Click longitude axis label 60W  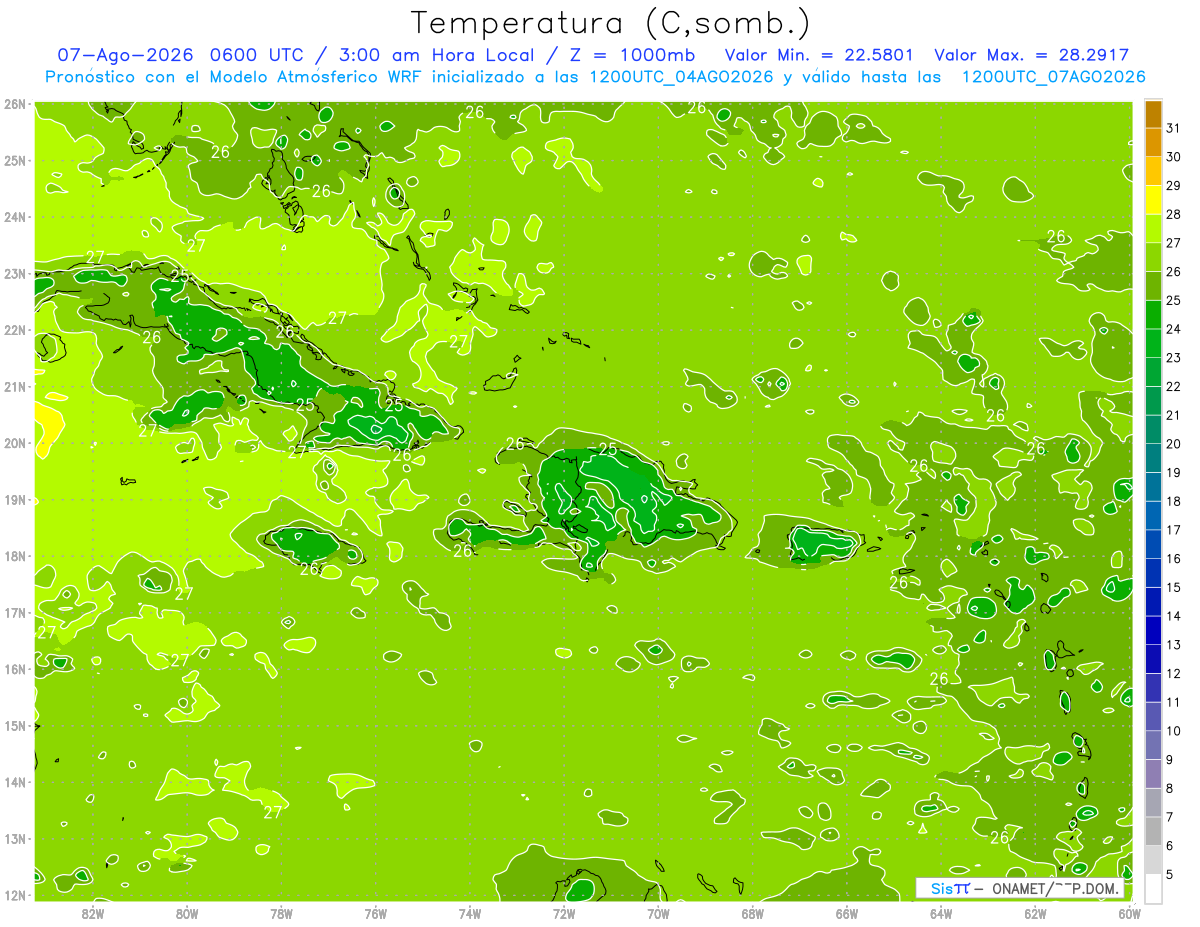click(x=1129, y=914)
